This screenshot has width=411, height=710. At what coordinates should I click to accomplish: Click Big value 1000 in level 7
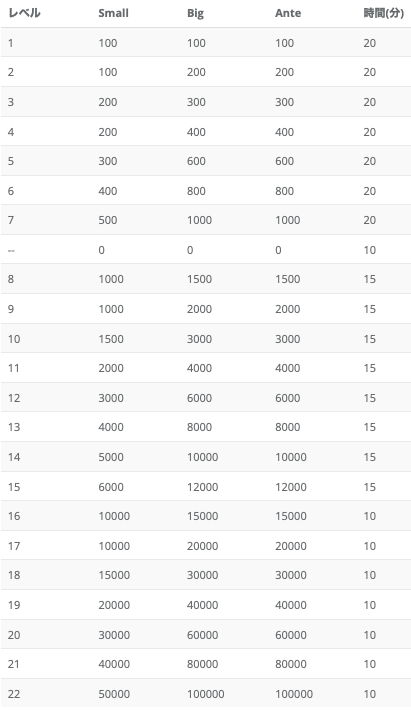click(x=199, y=220)
